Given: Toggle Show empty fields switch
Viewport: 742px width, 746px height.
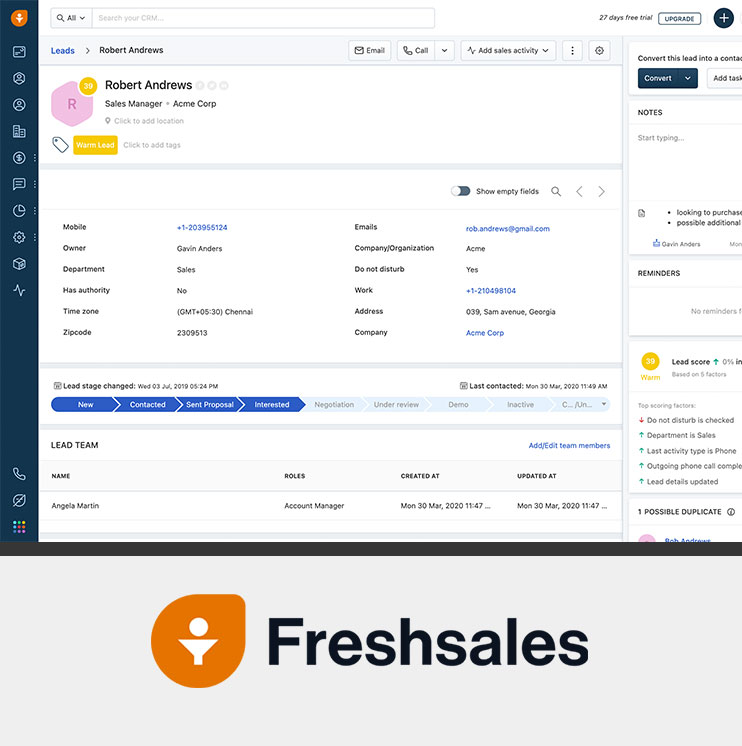Looking at the screenshot, I should (x=460, y=191).
